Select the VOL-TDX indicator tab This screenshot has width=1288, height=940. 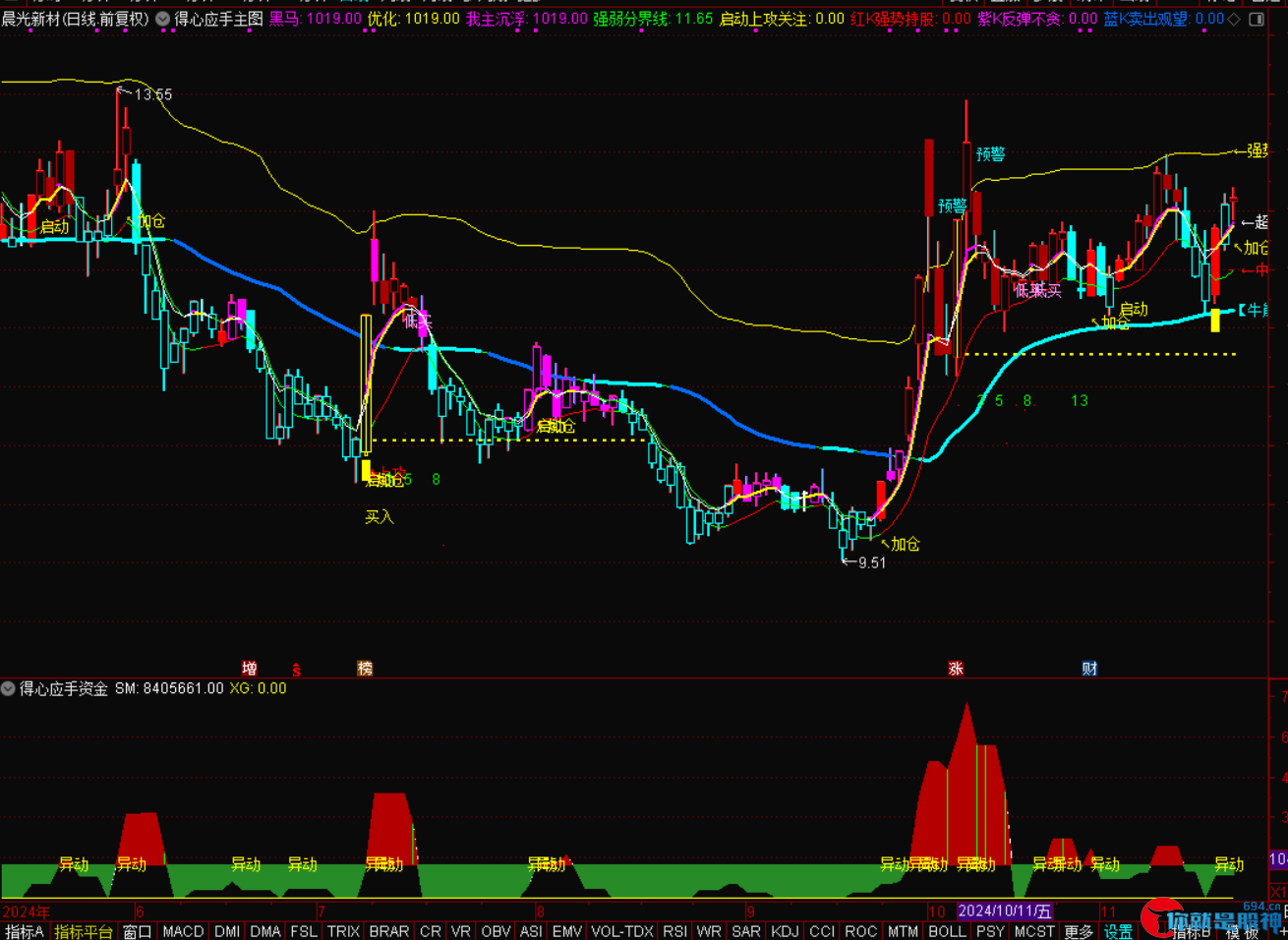tap(622, 931)
